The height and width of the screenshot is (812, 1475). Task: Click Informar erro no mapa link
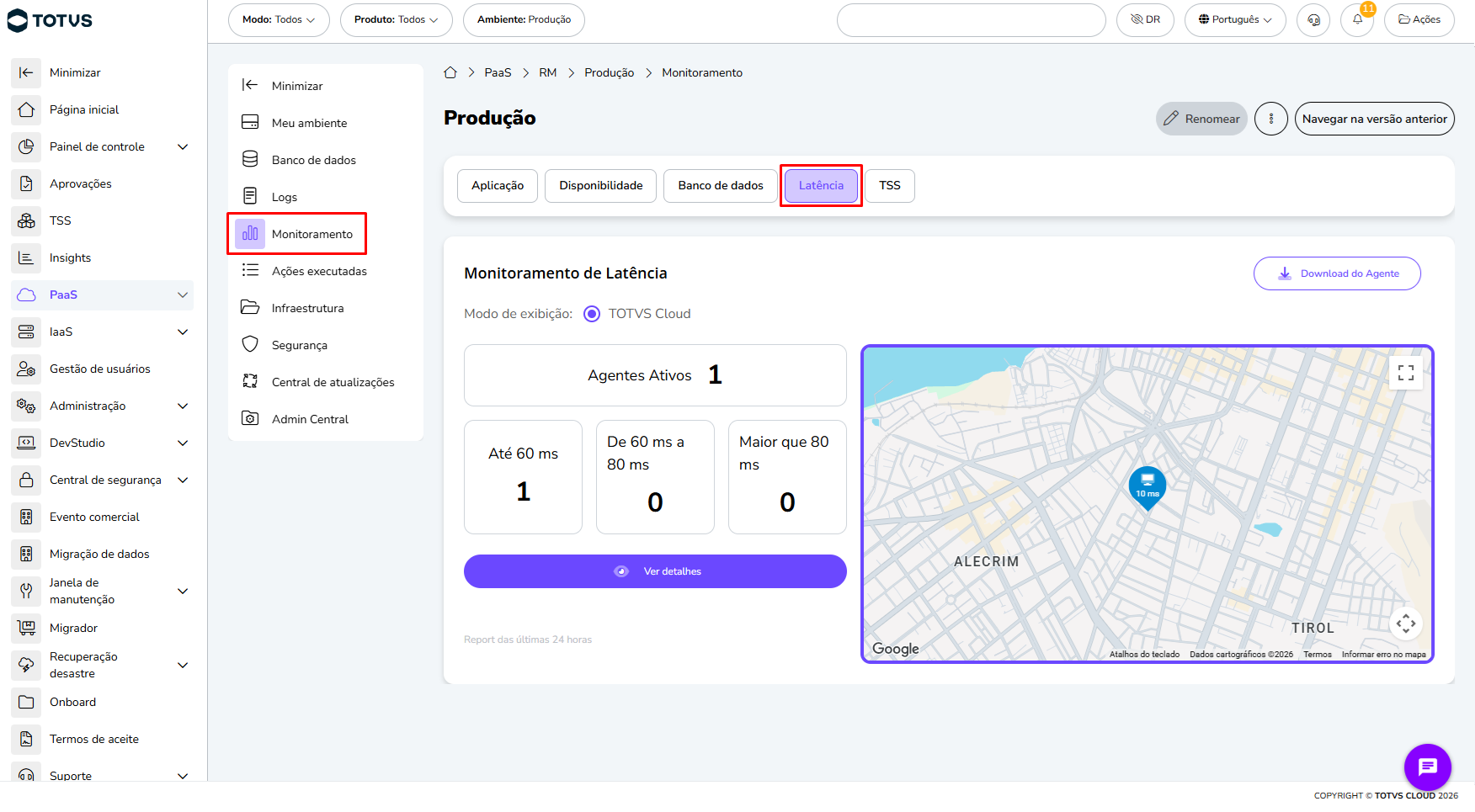click(1384, 655)
